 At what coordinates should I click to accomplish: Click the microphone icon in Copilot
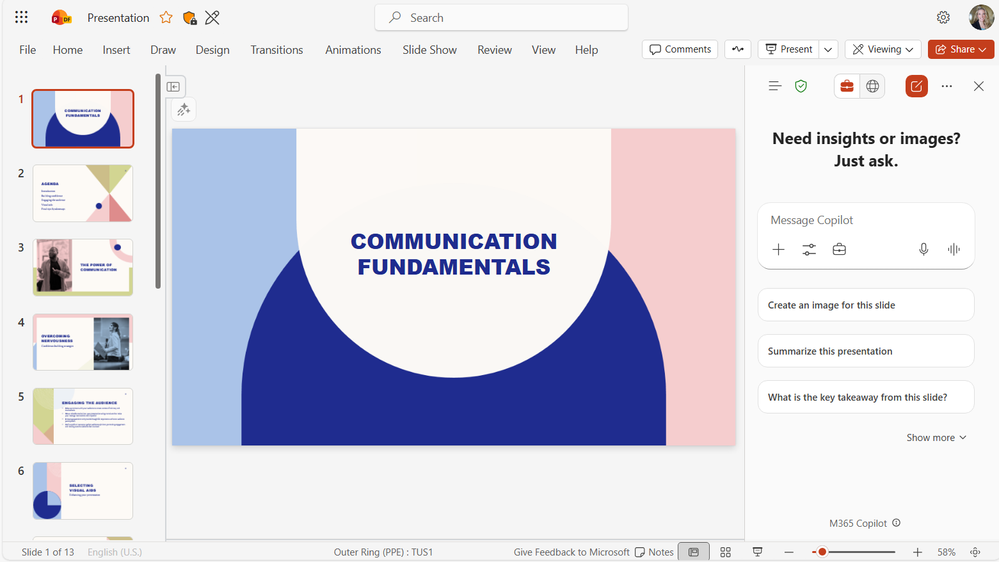tap(924, 250)
